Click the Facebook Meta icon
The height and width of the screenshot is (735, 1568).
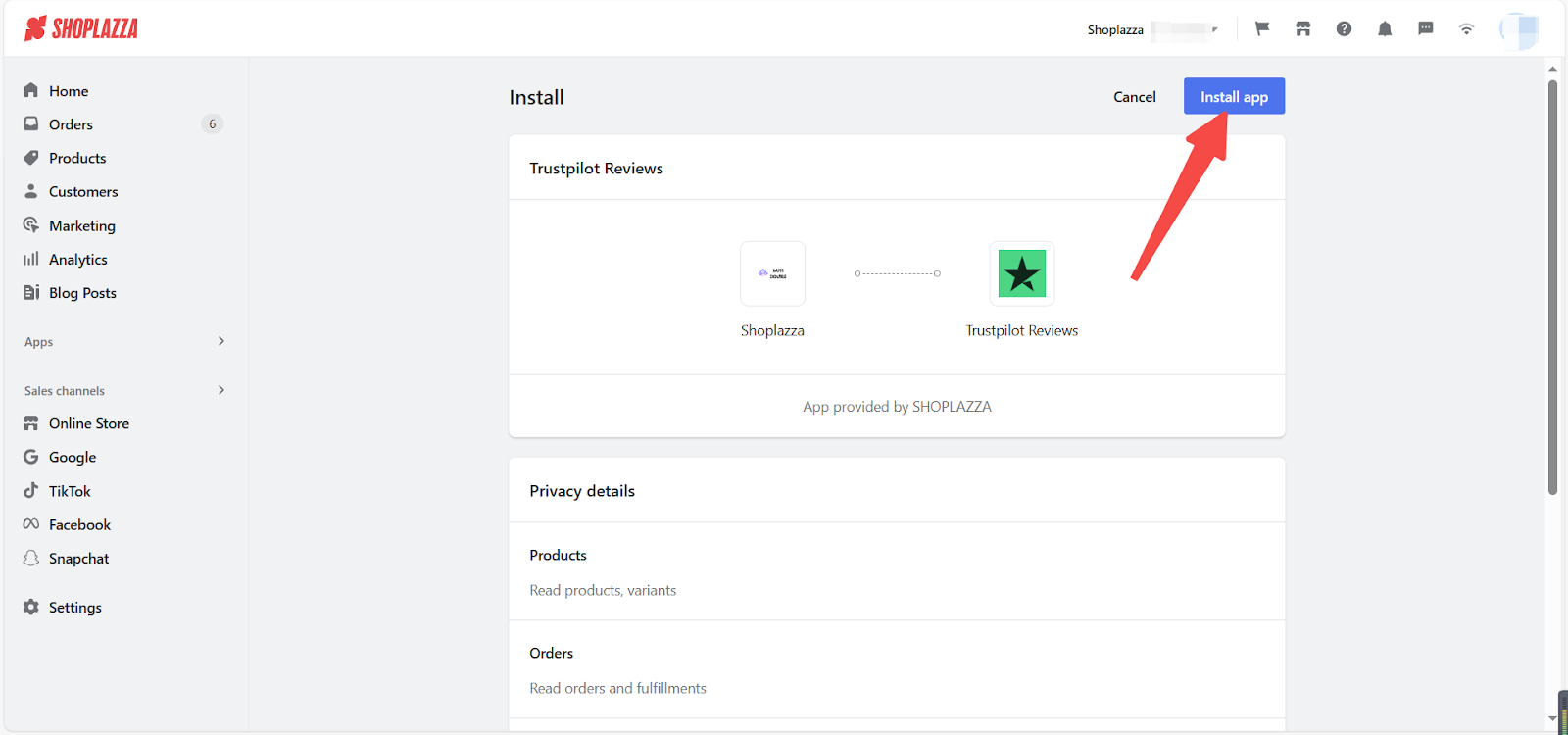tap(31, 524)
